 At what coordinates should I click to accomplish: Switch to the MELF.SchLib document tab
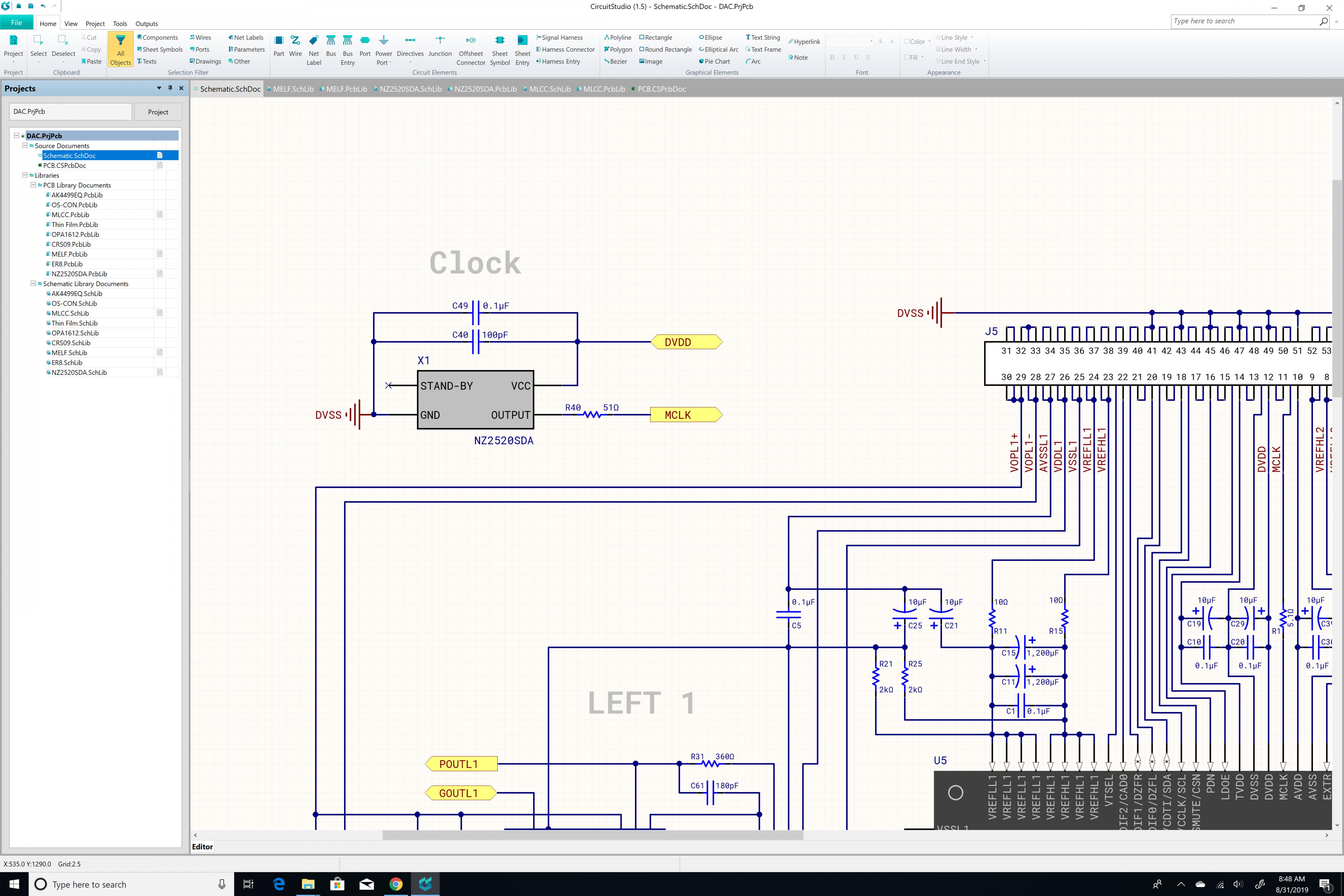pos(290,89)
